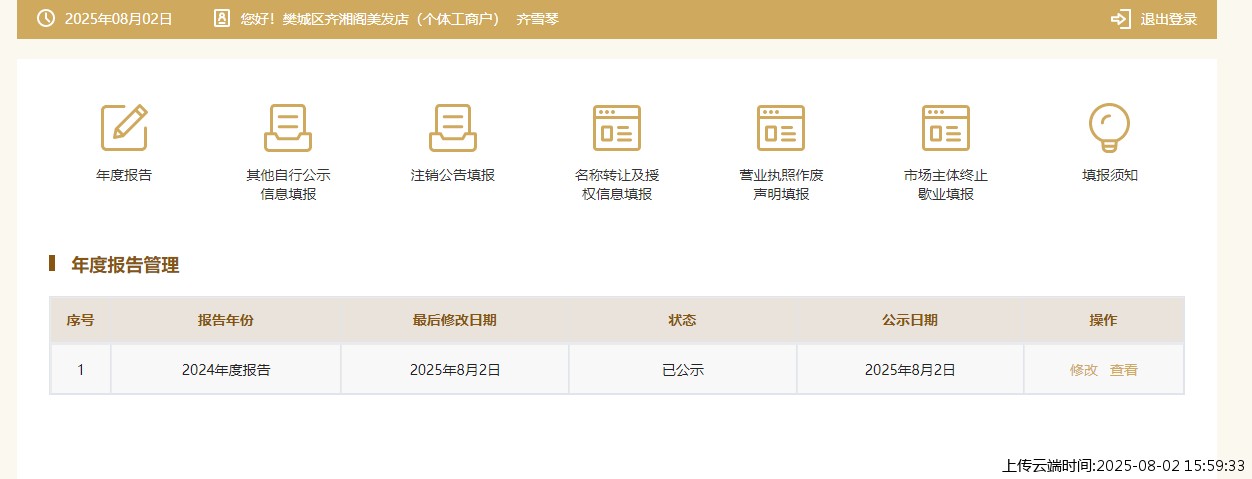The width and height of the screenshot is (1252, 479).
Task: Click the 公示日期 column header
Action: click(x=910, y=320)
